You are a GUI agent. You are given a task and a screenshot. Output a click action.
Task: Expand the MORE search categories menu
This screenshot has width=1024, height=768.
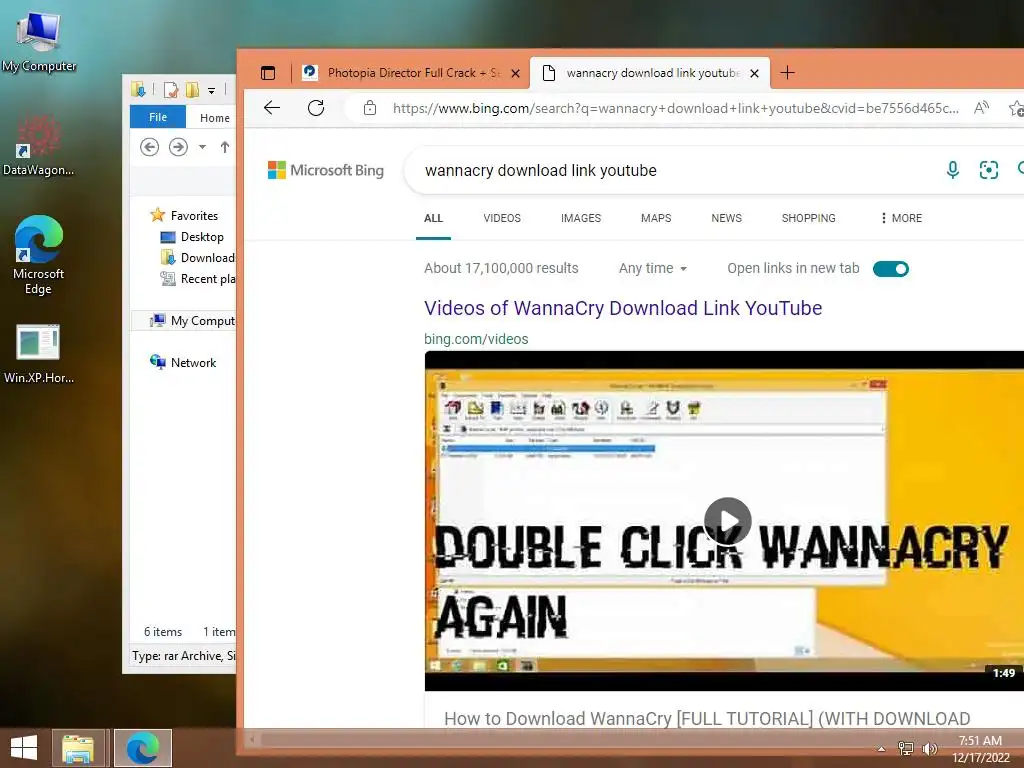[901, 218]
